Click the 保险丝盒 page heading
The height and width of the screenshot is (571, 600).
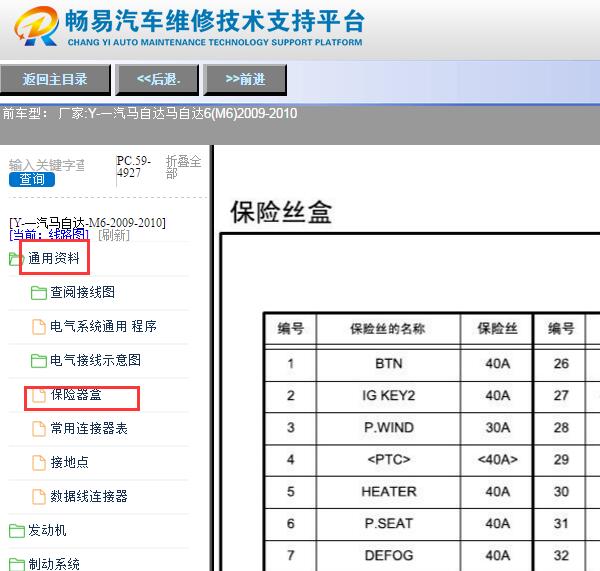[281, 212]
